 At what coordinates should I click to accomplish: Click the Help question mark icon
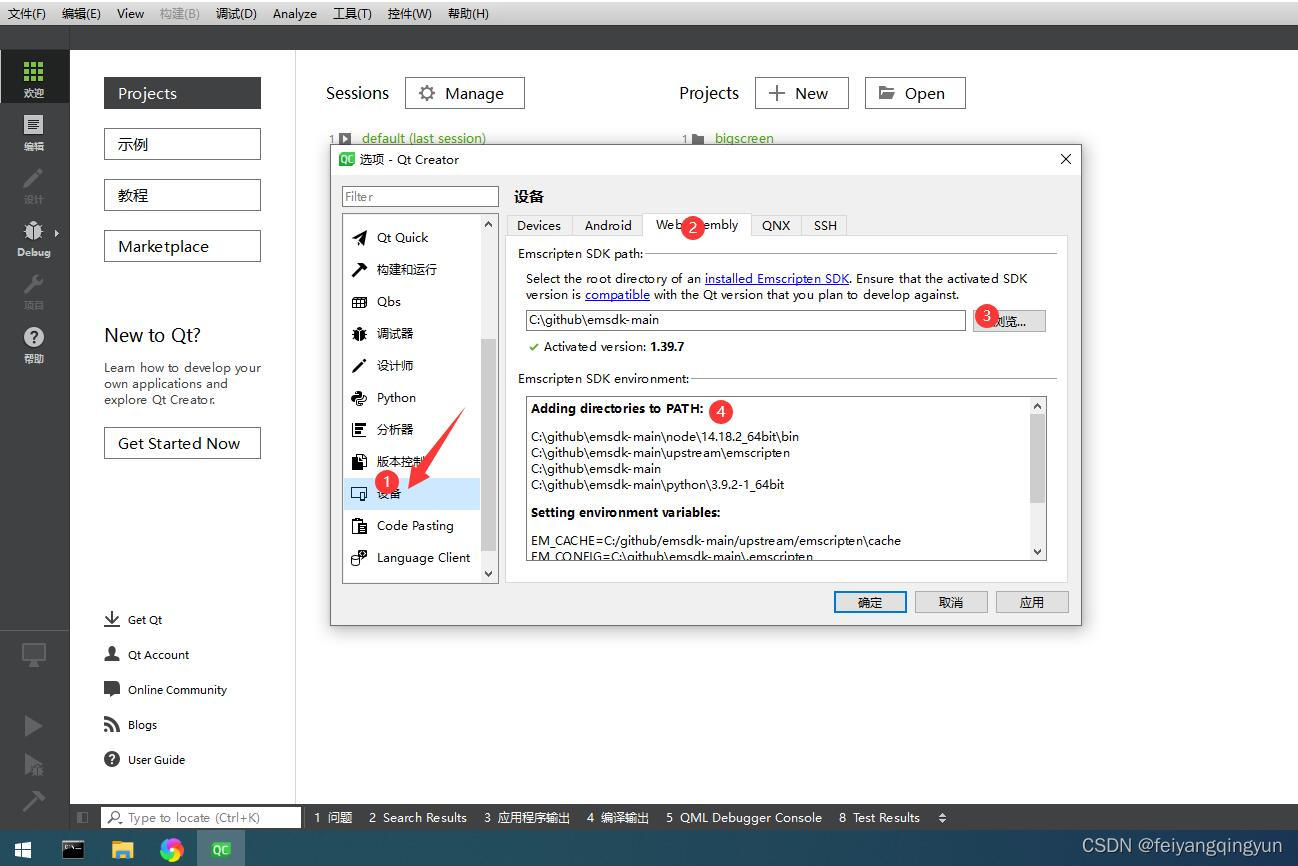click(x=34, y=343)
